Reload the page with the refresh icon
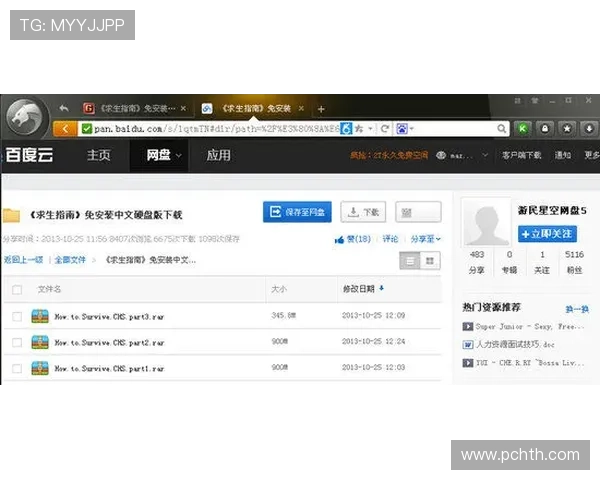Viewport: 600px width, 480px height. [x=385, y=129]
